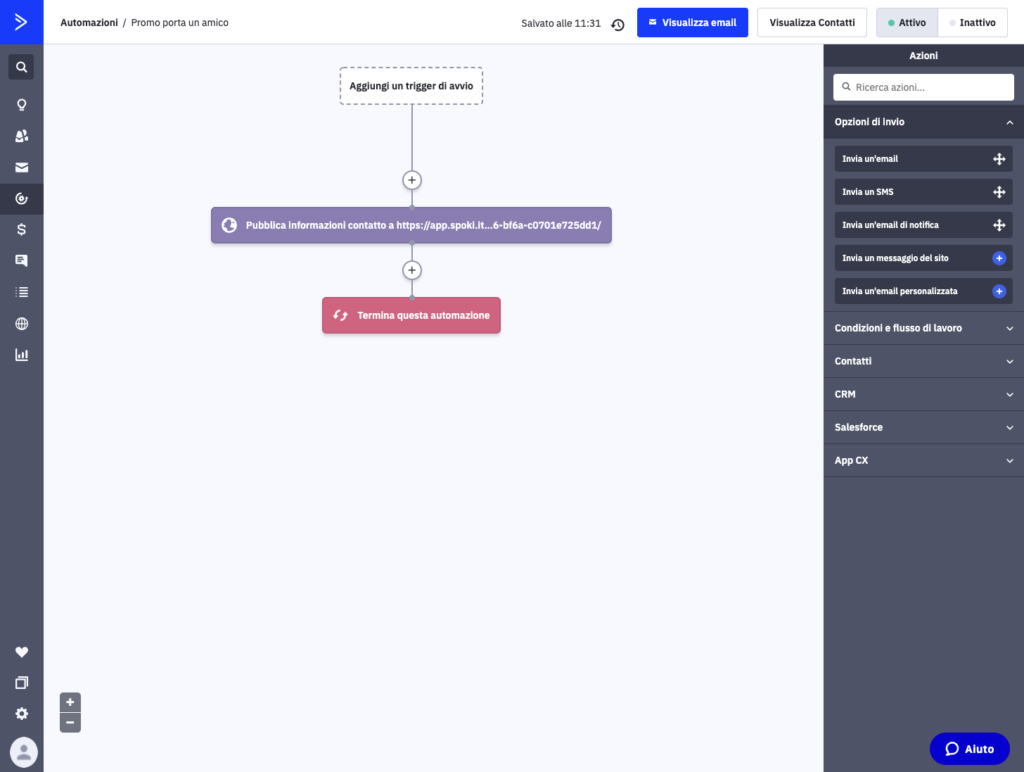The width and height of the screenshot is (1024, 772).
Task: Open Deals dollar icon in sidebar
Action: click(21, 229)
